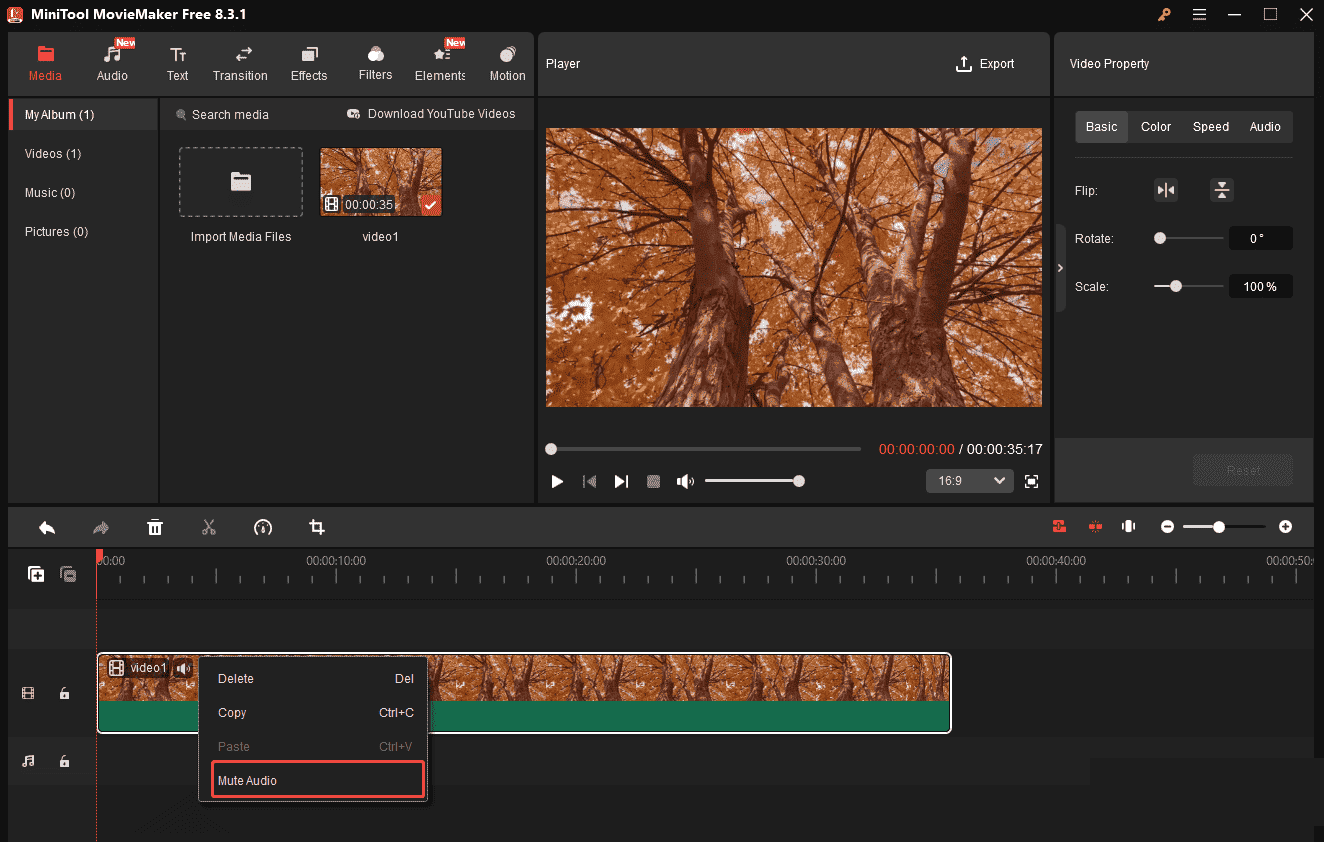Open the 16:9 aspect ratio dropdown
This screenshot has height=842, width=1324.
pyautogui.click(x=968, y=481)
